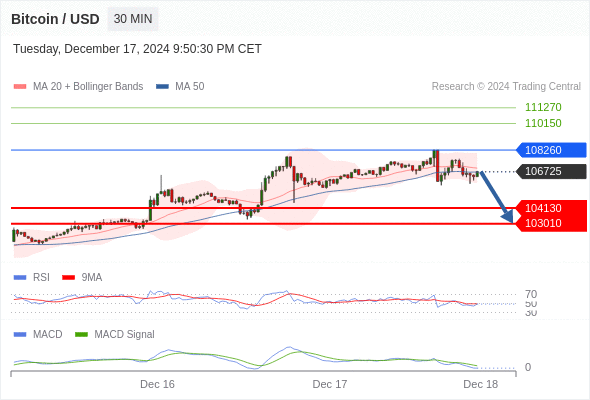Viewport: 590px width, 400px height.
Task: Click the blue MACD legend swatch
Action: 20,335
